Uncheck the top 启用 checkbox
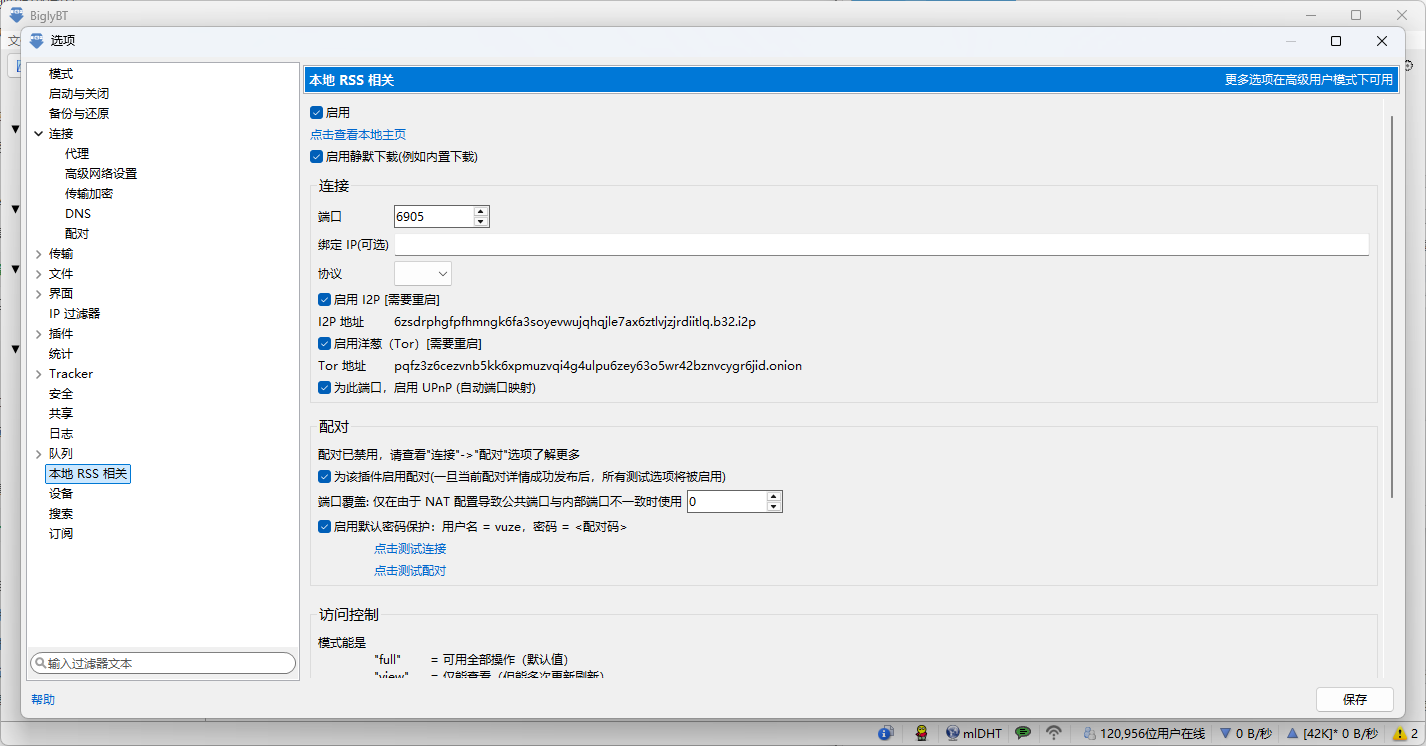 click(x=316, y=113)
